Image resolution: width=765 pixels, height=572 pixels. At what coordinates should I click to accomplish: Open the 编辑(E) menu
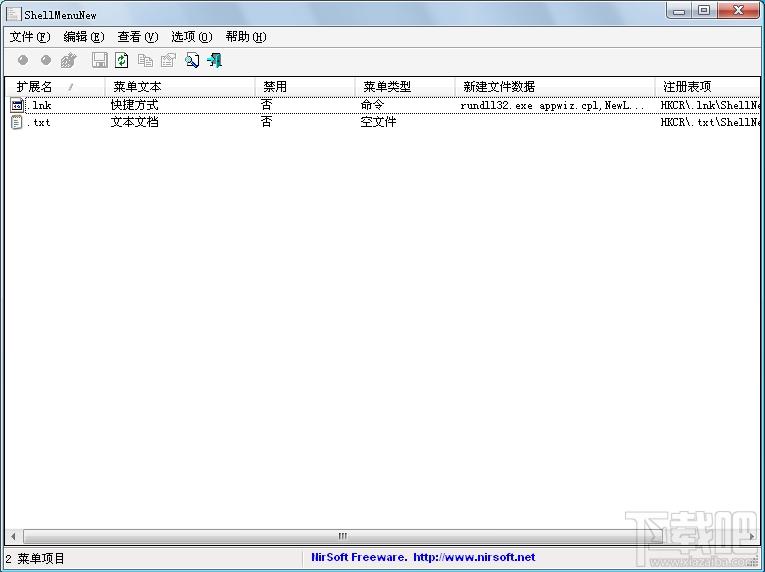[84, 37]
